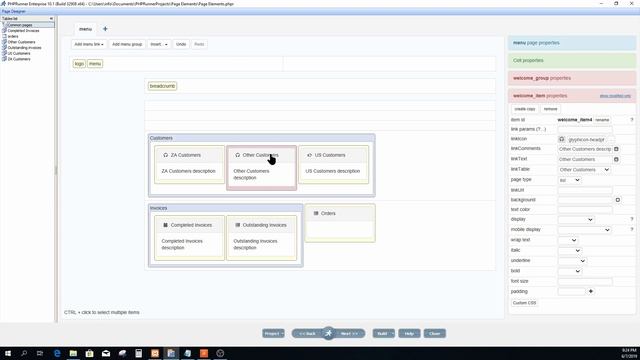Image resolution: width=640 pixels, height=360 pixels.
Task: Click the list icon on the Orders card
Action: pos(316,213)
